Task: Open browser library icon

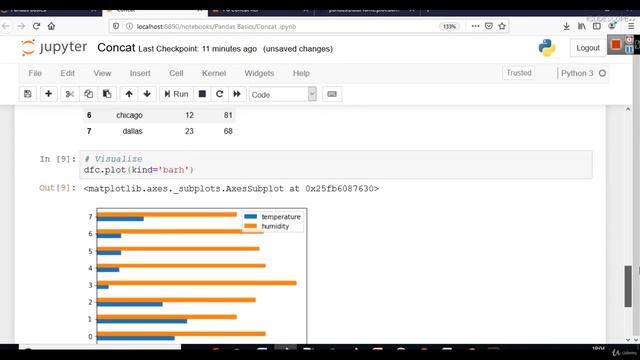Action: [x=582, y=26]
